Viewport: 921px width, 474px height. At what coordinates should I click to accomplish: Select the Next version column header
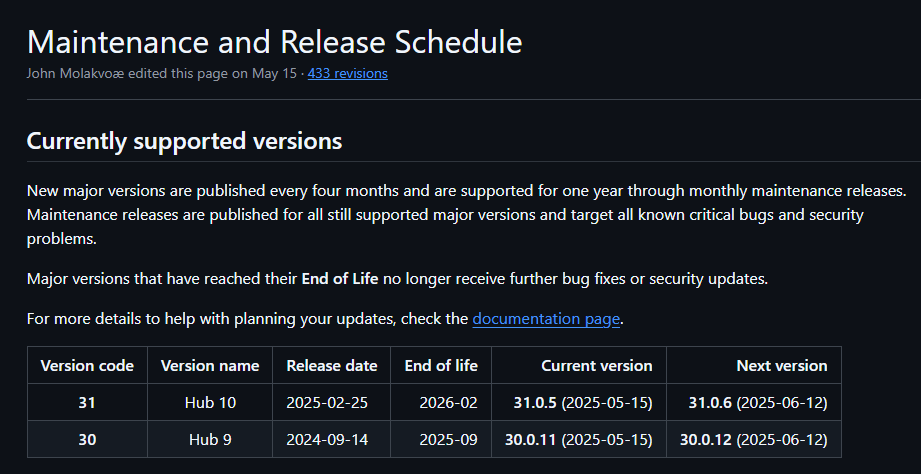click(754, 365)
